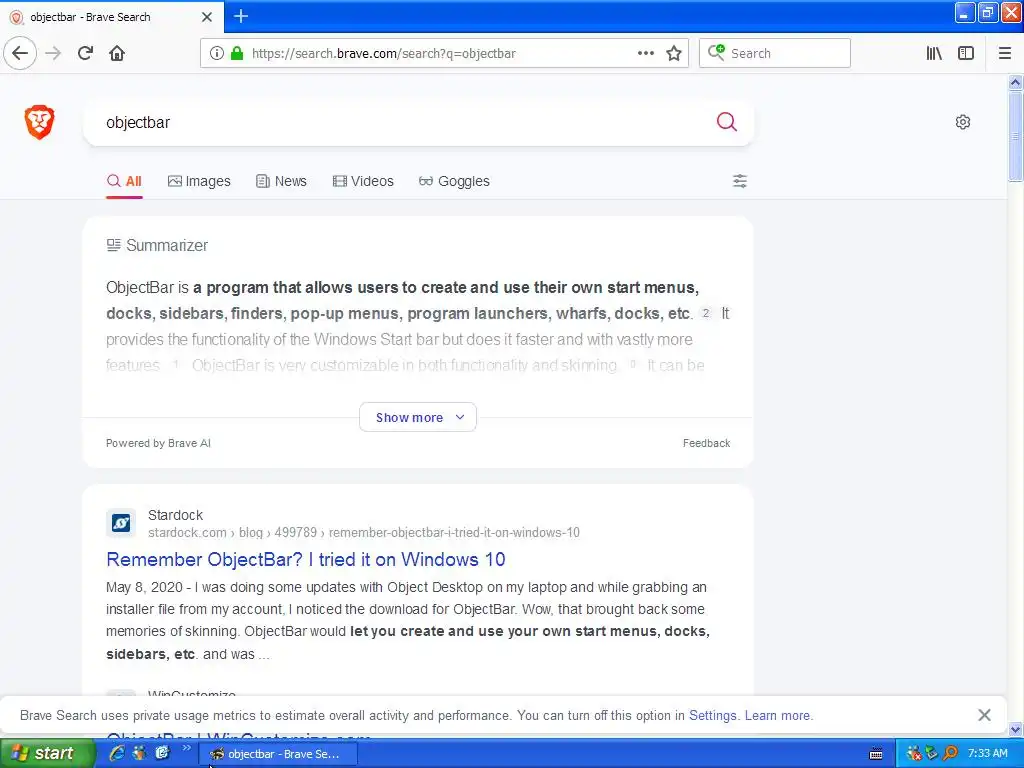The height and width of the screenshot is (768, 1024).
Task: Open the Firefox hamburger menu
Action: point(1004,53)
